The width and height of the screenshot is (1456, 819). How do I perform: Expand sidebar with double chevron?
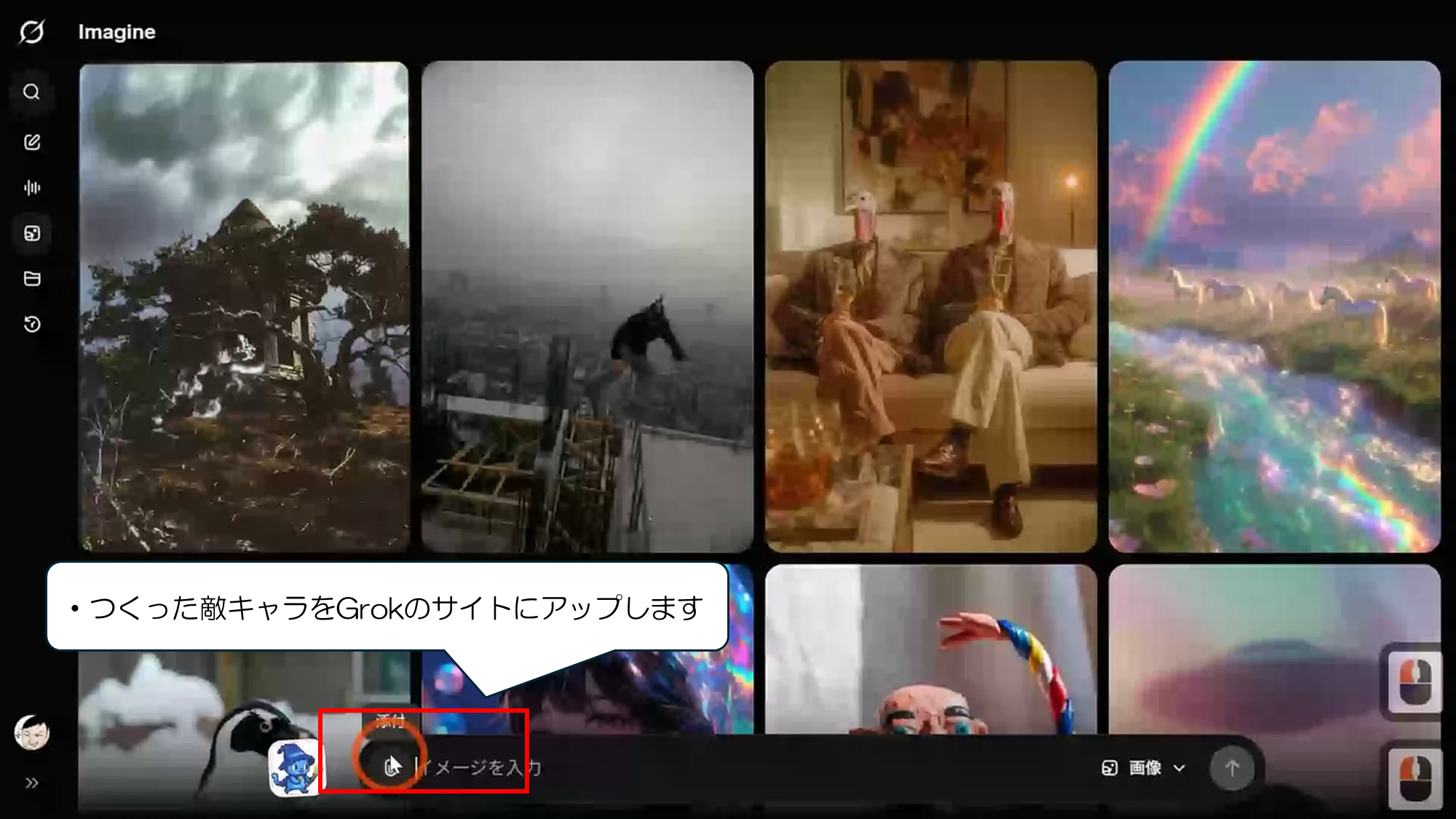pyautogui.click(x=31, y=783)
